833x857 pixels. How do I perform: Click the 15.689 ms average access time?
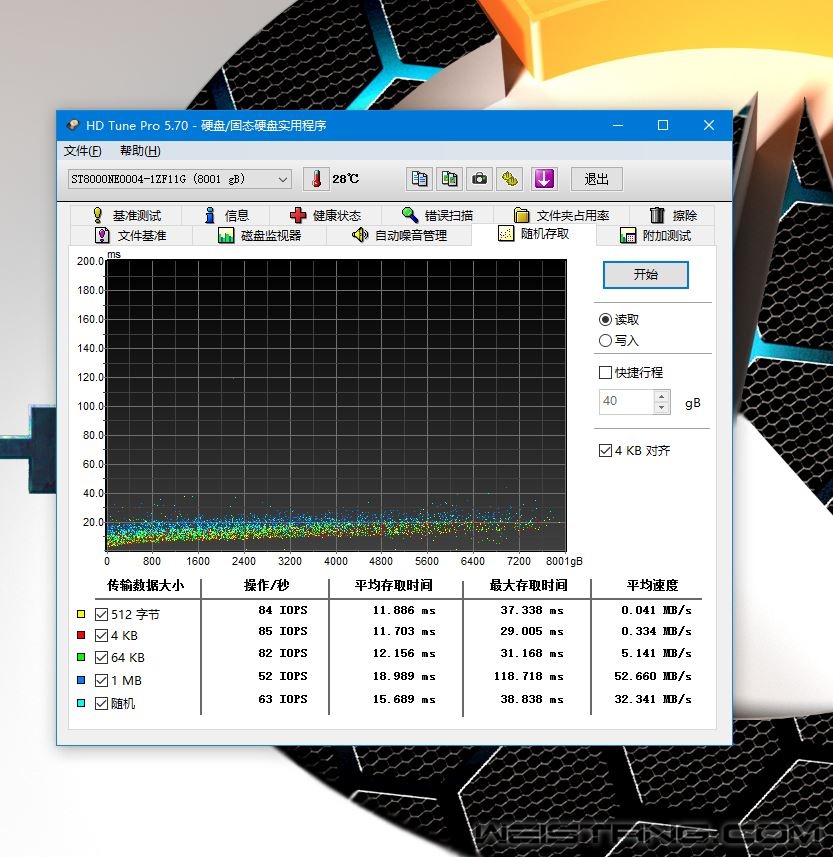(404, 699)
